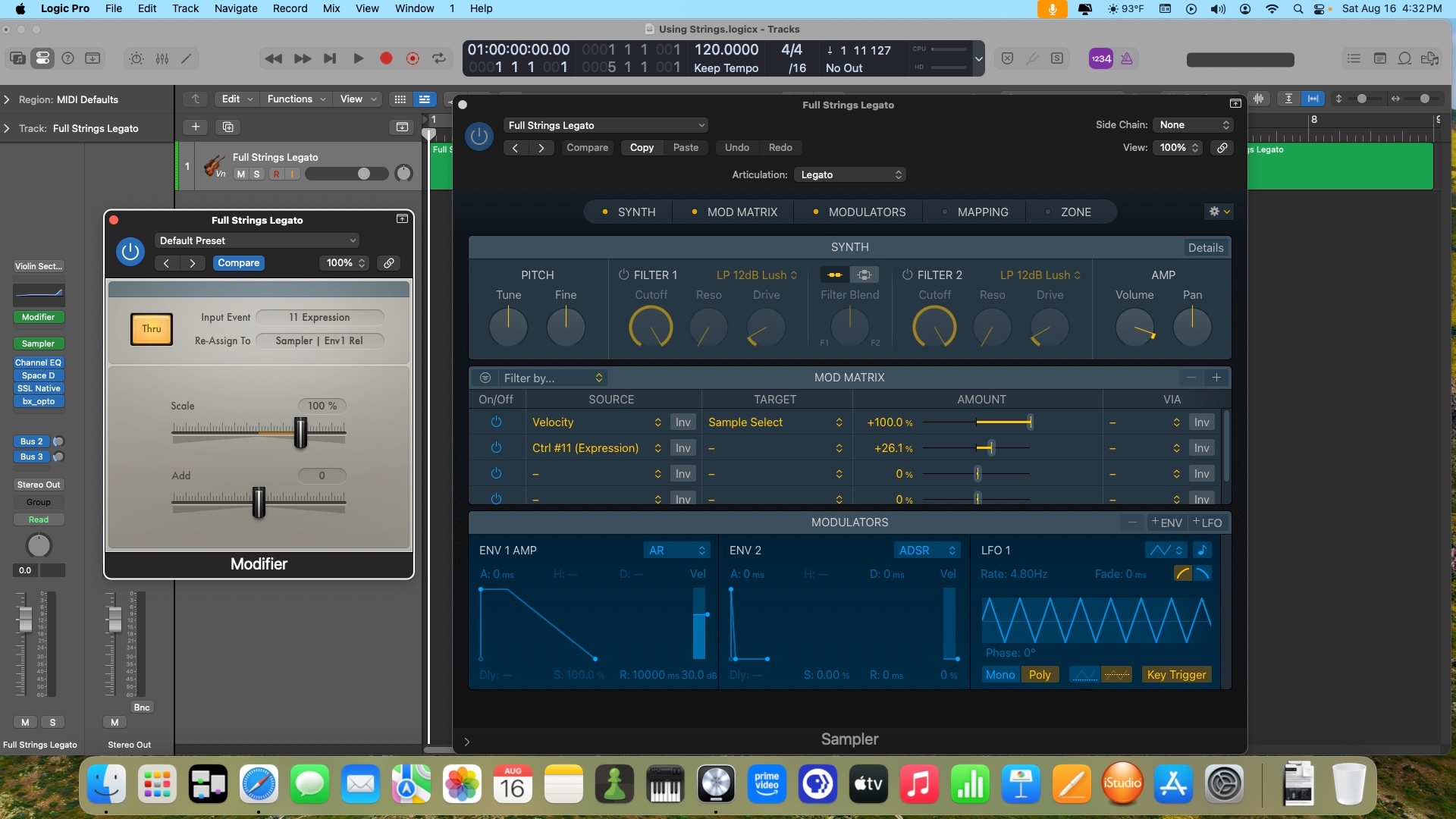
Task: Open the Sampler gear settings menu
Action: point(1219,212)
